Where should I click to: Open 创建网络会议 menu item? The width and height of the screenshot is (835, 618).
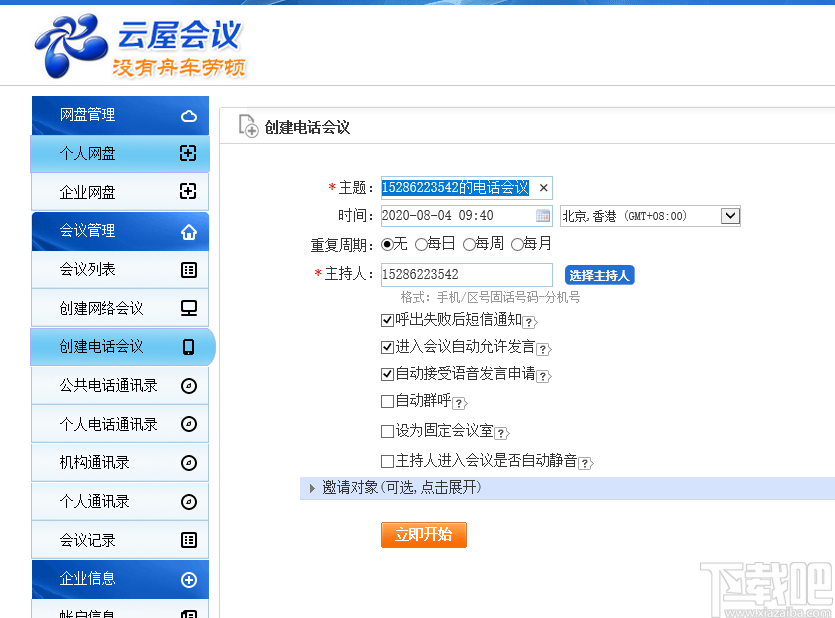120,308
